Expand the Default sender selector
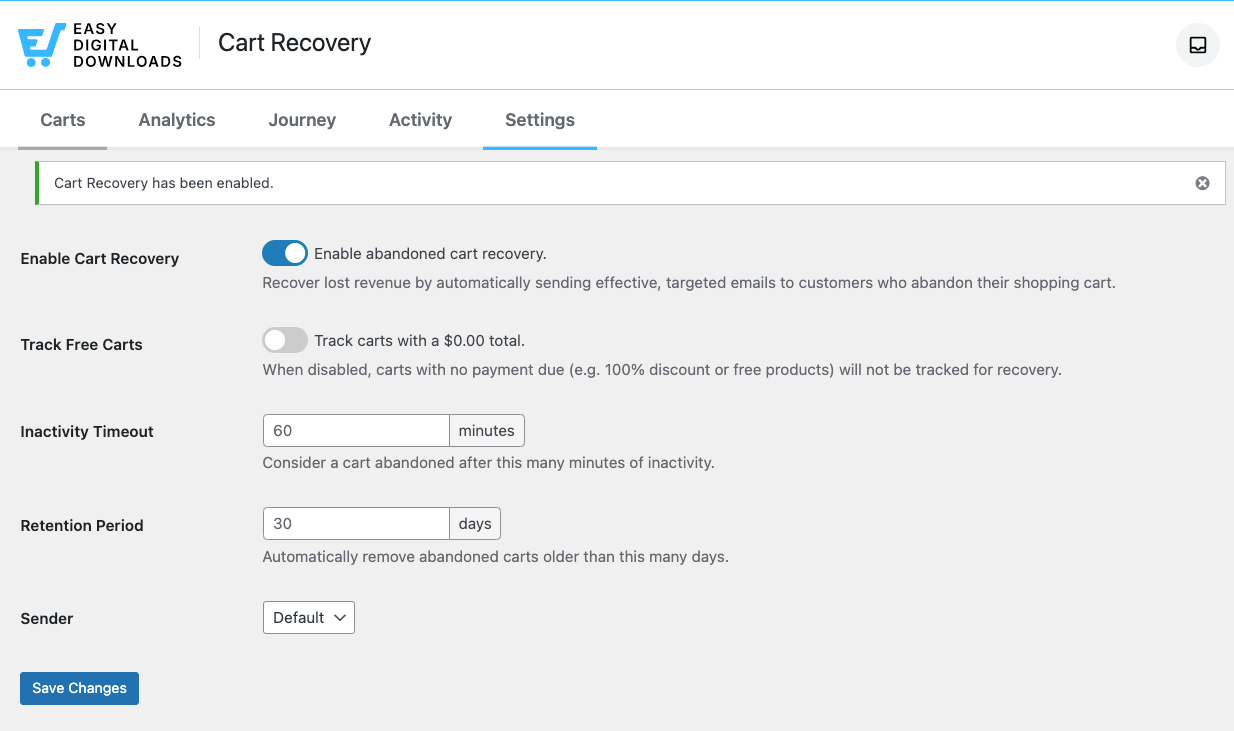This screenshot has height=731, width=1234. coord(308,617)
